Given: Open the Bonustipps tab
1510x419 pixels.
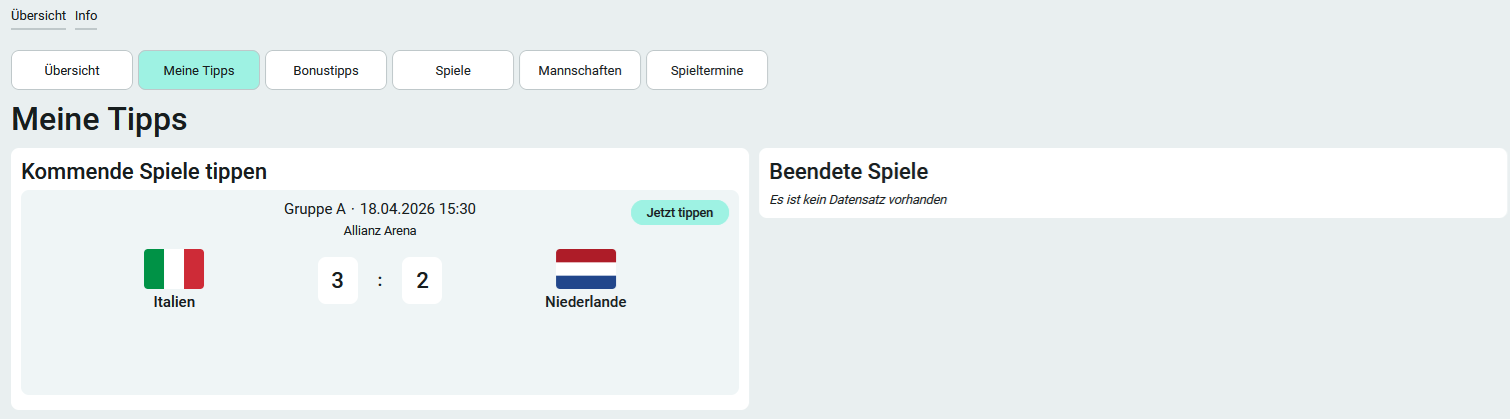Looking at the screenshot, I should click(326, 70).
